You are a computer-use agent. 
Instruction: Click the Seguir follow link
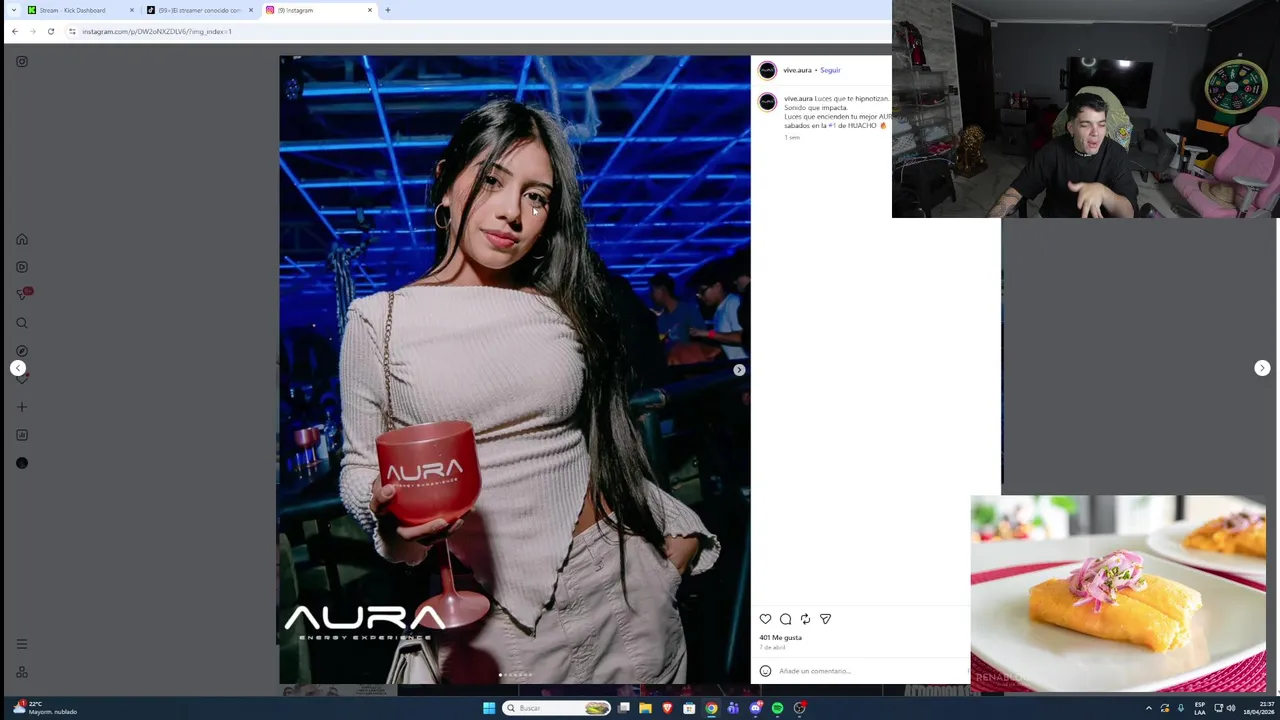click(830, 70)
